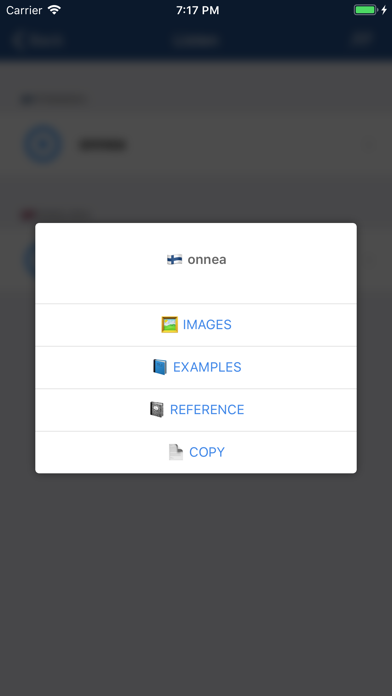Tap COPY to copy the word
Screen dimensions: 392x696
[196, 452]
